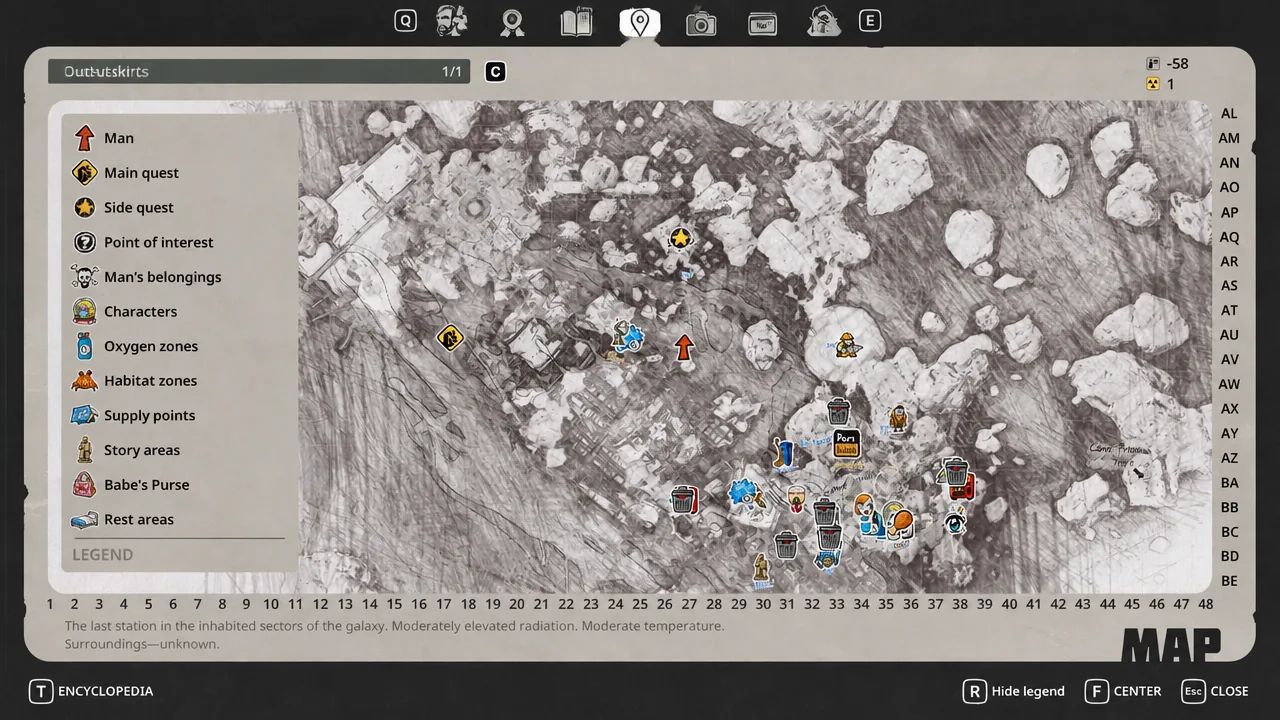
Task: Click the trash can above the Port poster
Action: [839, 411]
